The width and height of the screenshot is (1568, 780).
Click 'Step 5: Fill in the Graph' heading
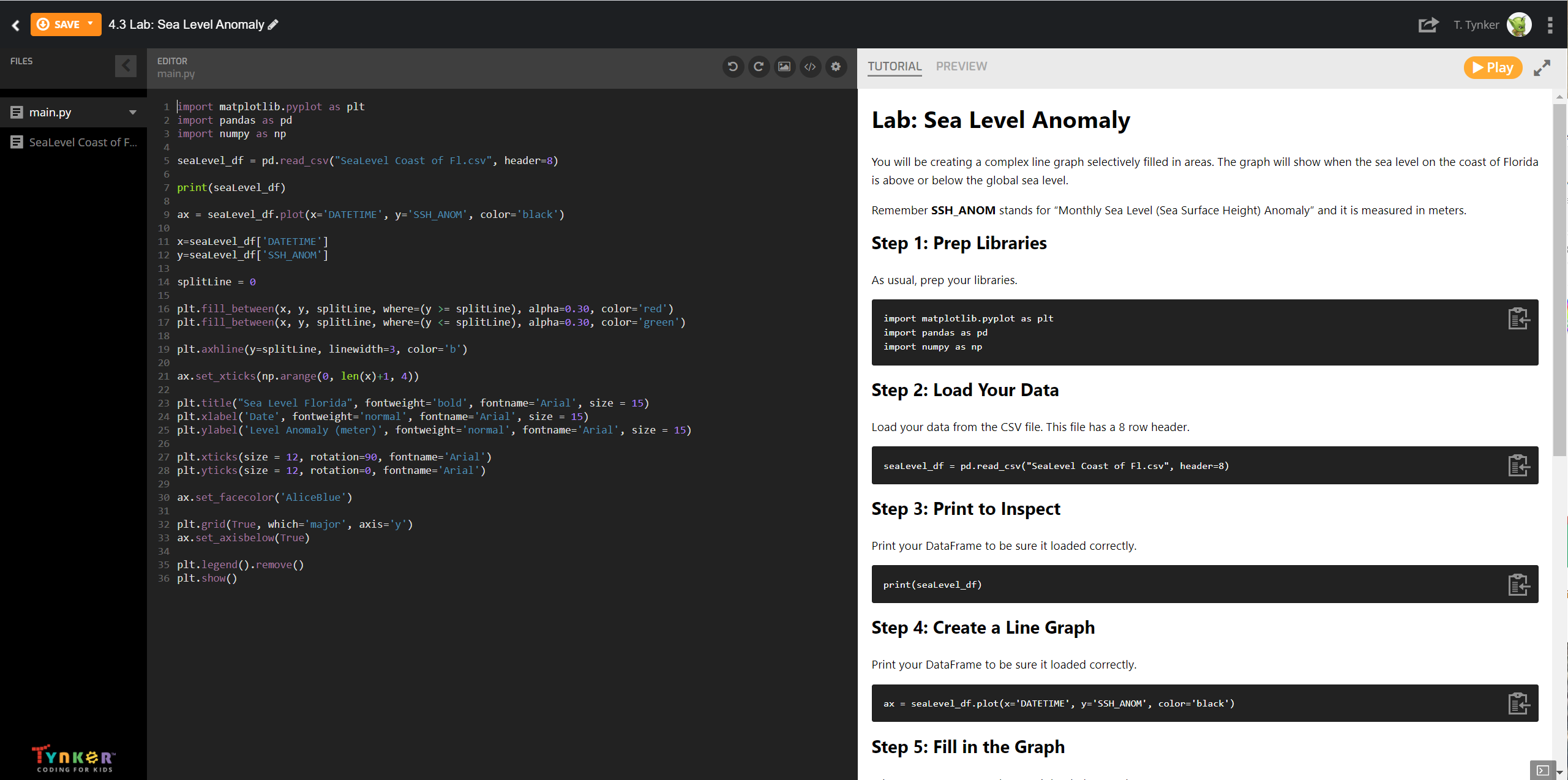968,747
